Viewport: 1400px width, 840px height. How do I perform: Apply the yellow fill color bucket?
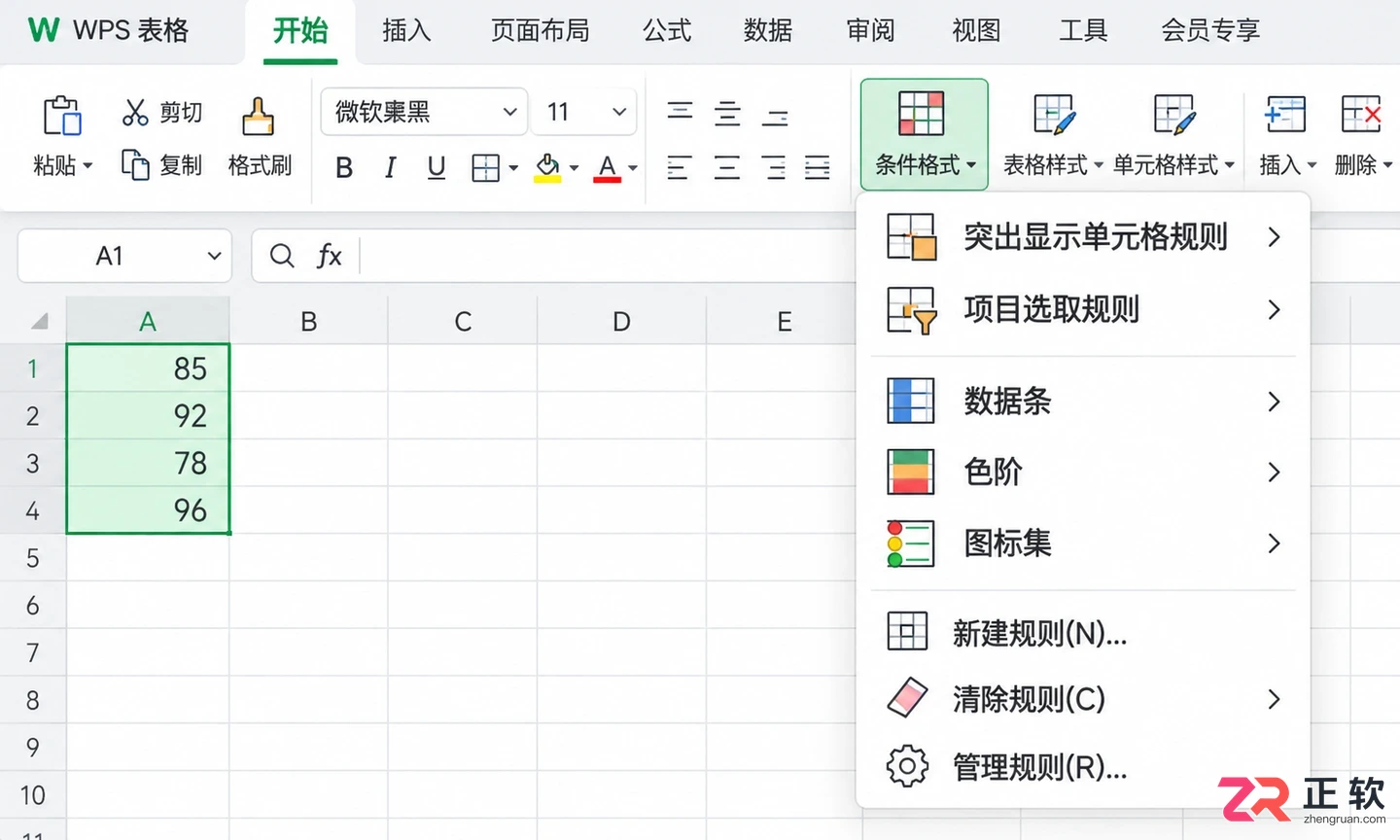click(547, 168)
